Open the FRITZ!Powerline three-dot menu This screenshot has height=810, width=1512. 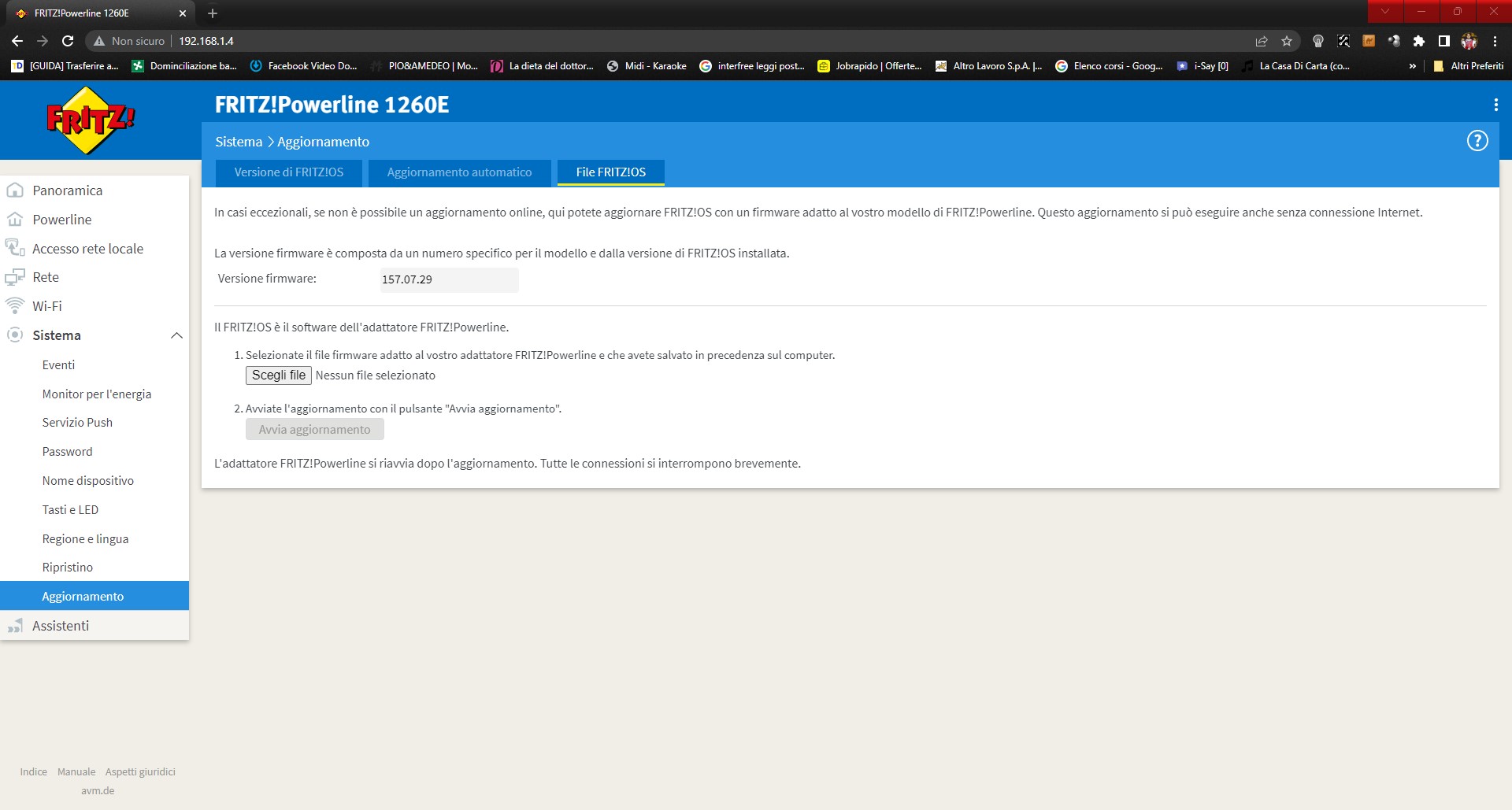[1495, 105]
